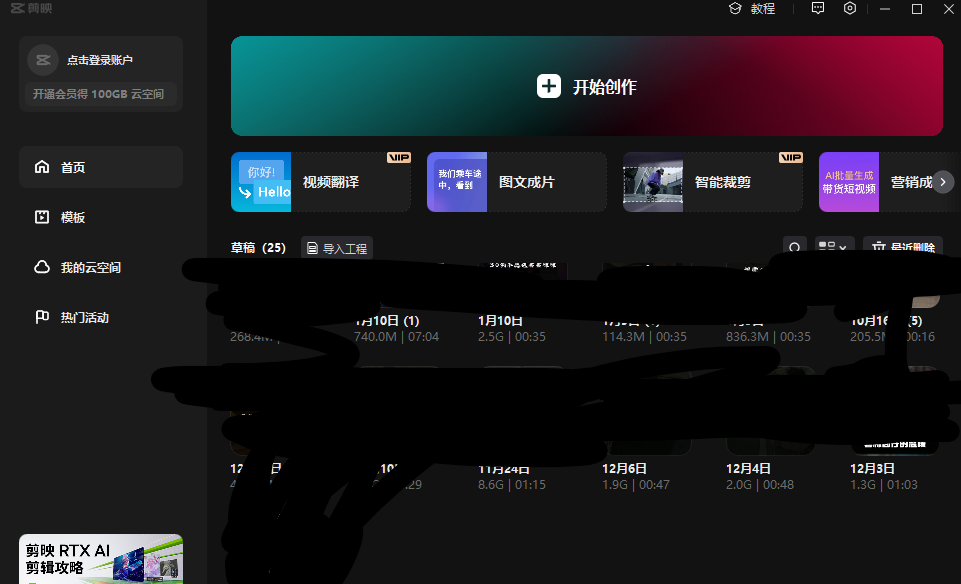Click 开通会员得 100GB 云空间 banner

tap(101, 94)
